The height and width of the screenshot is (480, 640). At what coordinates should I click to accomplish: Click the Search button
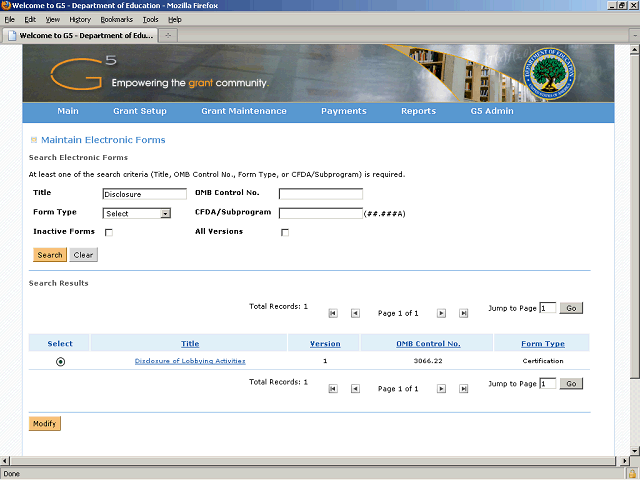pos(50,255)
